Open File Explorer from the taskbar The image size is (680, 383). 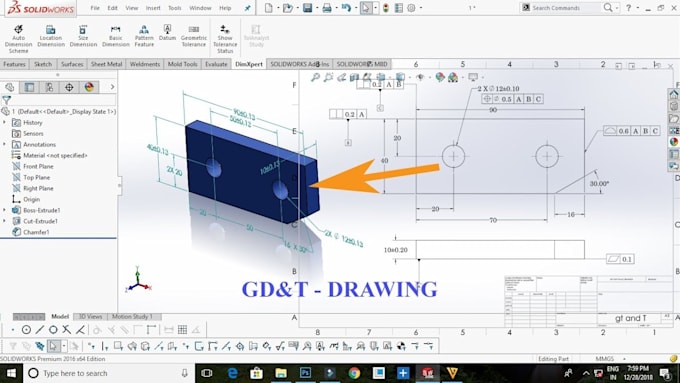pos(281,373)
